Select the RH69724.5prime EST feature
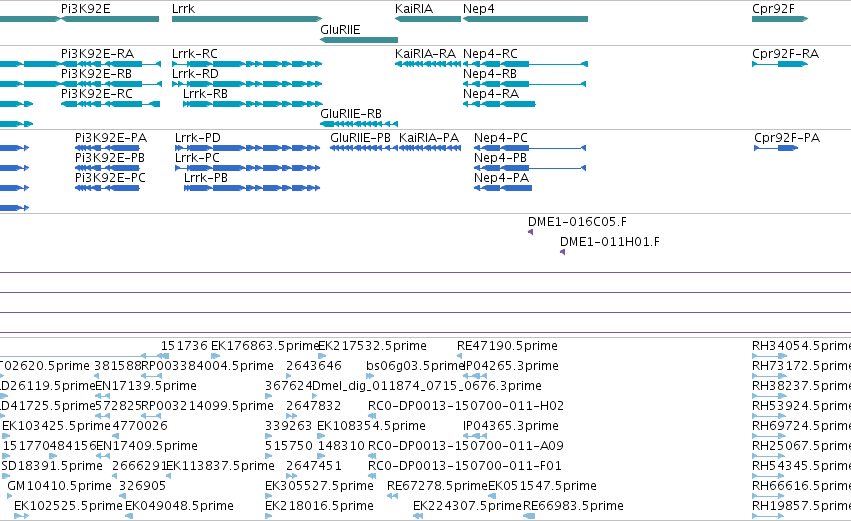The image size is (851, 521). pyautogui.click(x=769, y=436)
